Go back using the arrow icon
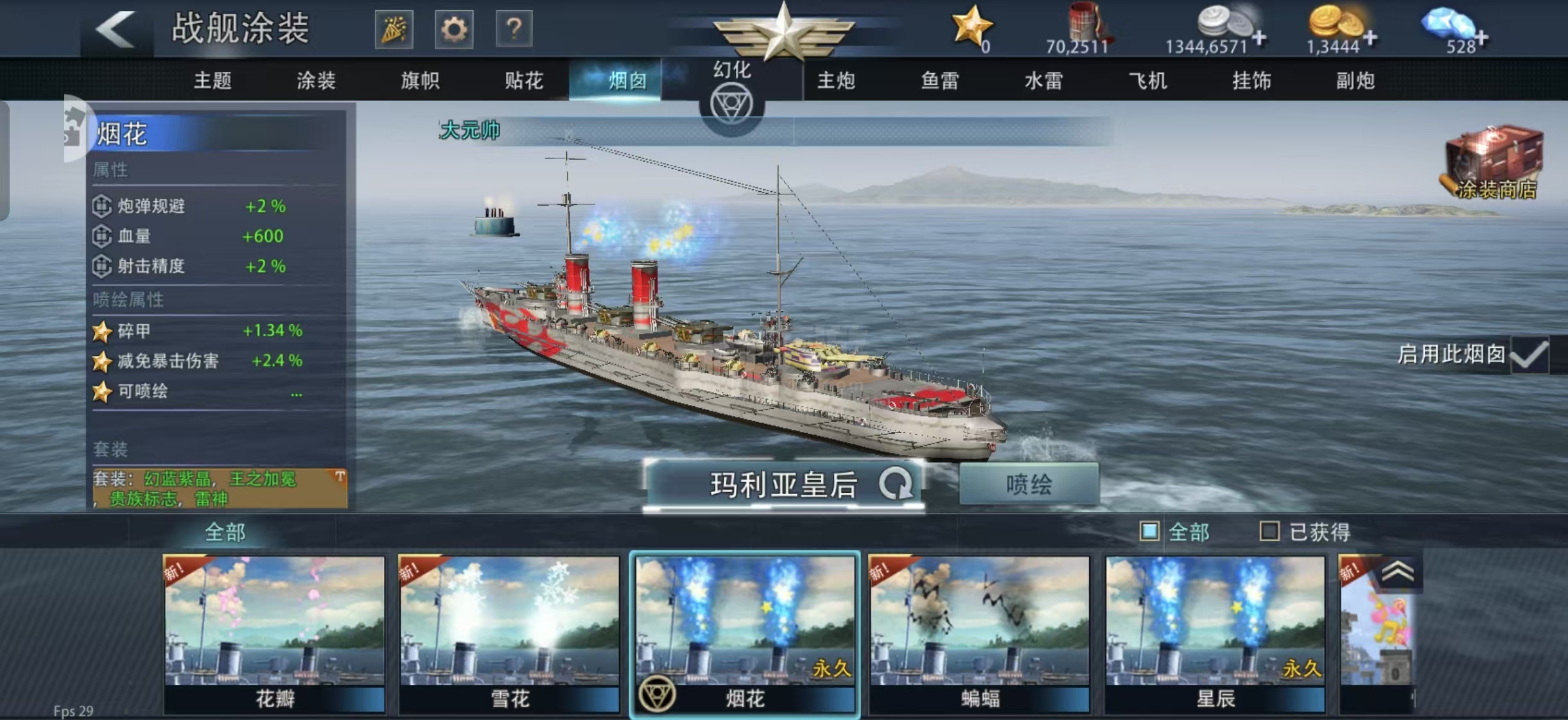1568x720 pixels. click(x=116, y=29)
